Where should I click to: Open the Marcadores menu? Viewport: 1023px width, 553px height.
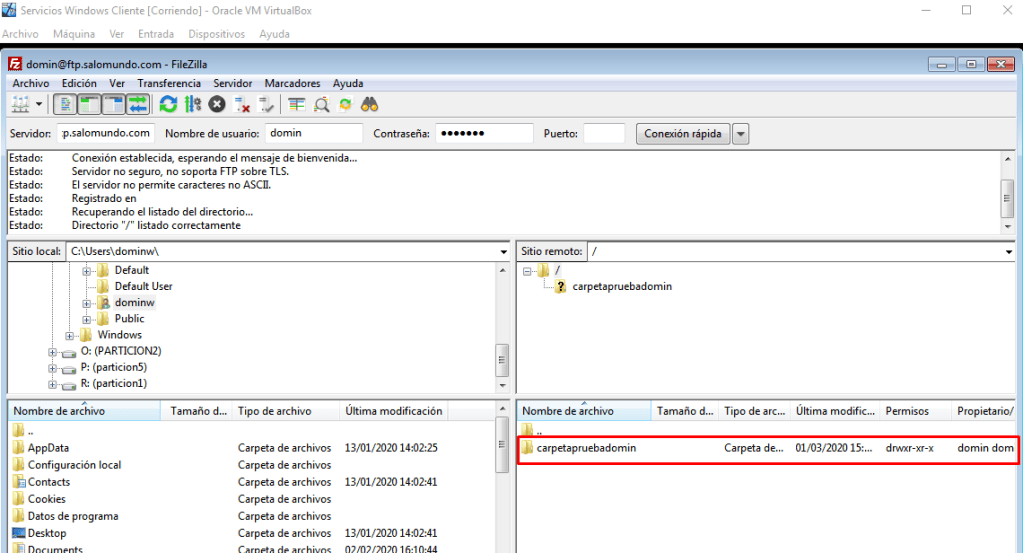[293, 83]
